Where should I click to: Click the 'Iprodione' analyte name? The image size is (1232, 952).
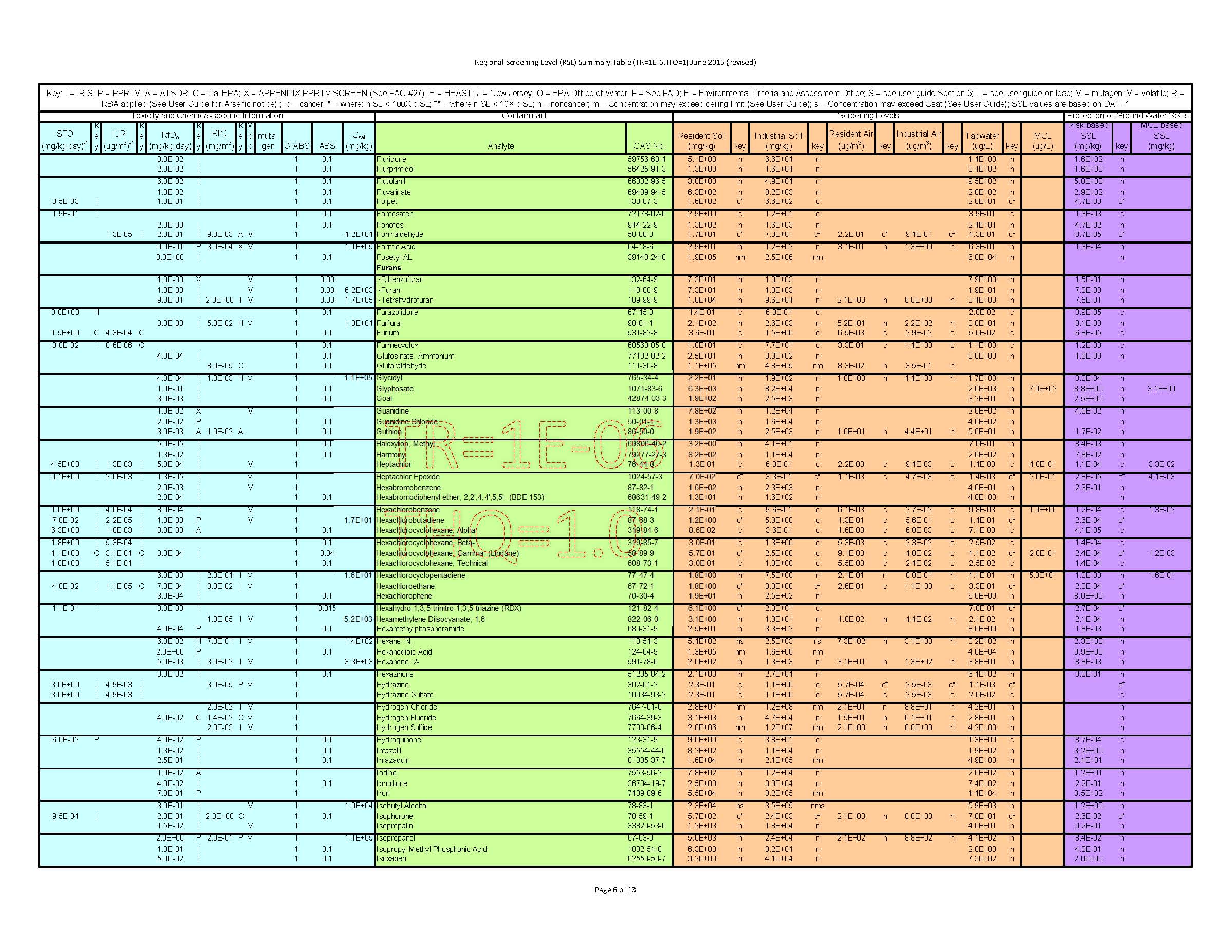tap(392, 784)
